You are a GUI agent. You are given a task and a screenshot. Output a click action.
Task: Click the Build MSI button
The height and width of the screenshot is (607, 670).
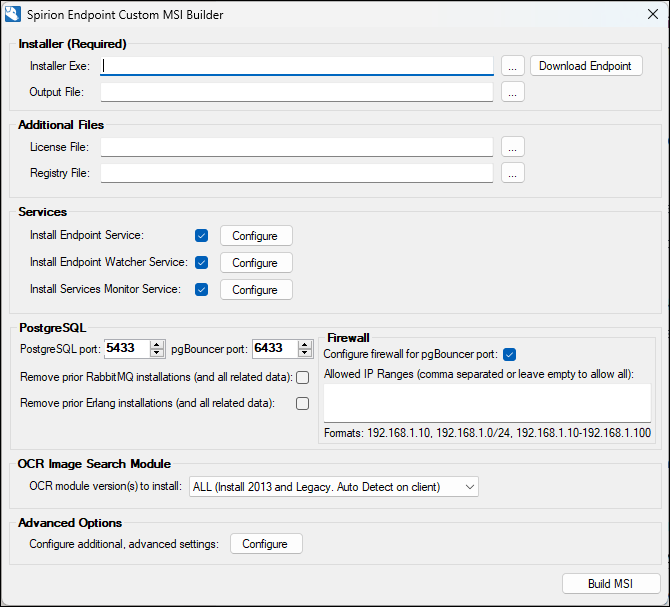coord(610,584)
